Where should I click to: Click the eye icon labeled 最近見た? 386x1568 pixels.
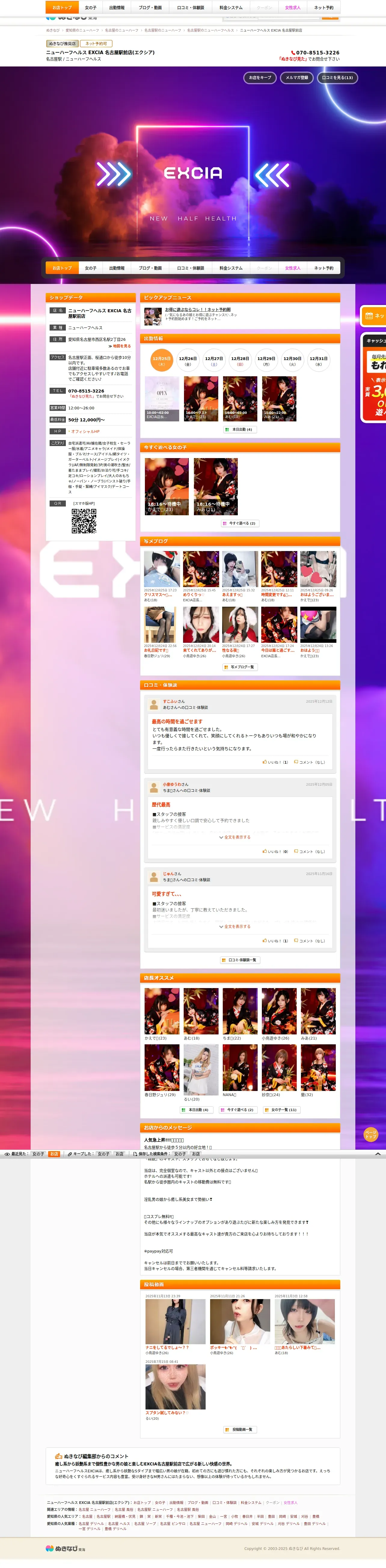tap(7, 1154)
